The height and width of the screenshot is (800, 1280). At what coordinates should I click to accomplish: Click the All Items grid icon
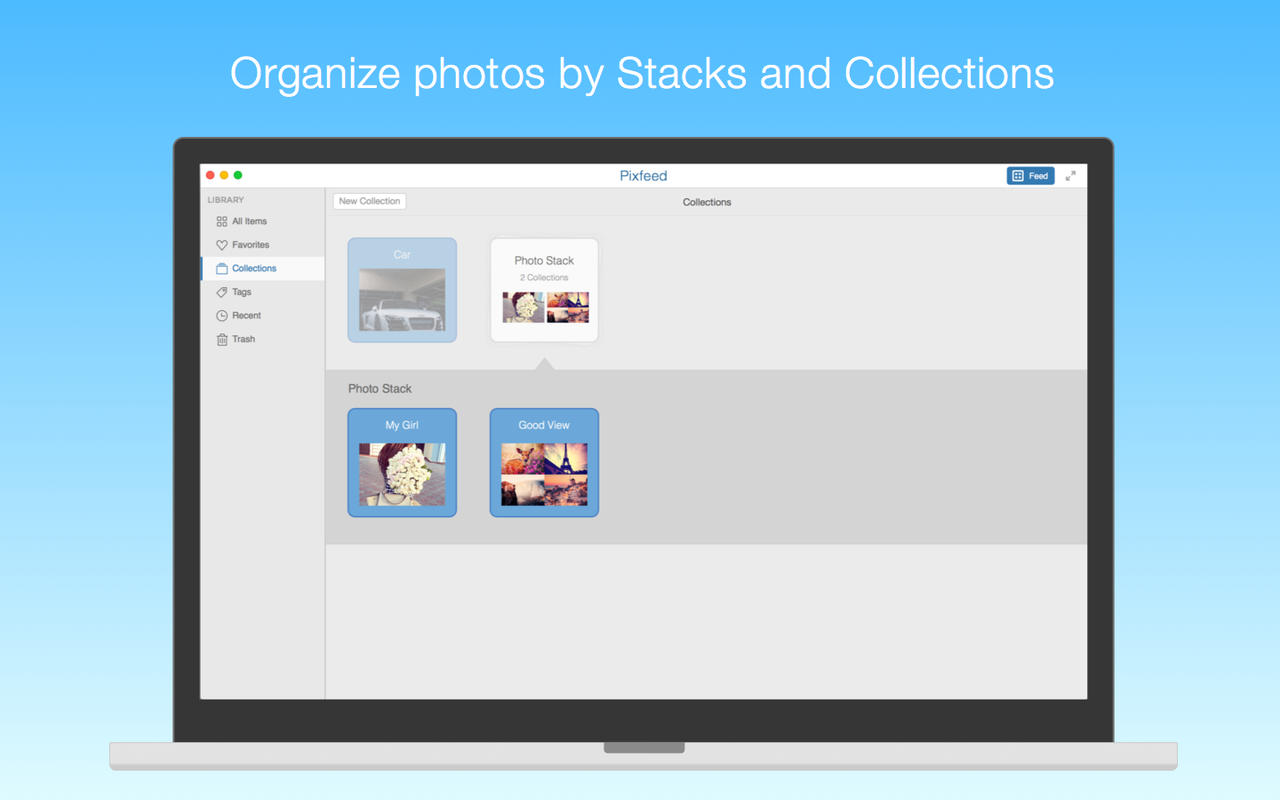pos(222,221)
